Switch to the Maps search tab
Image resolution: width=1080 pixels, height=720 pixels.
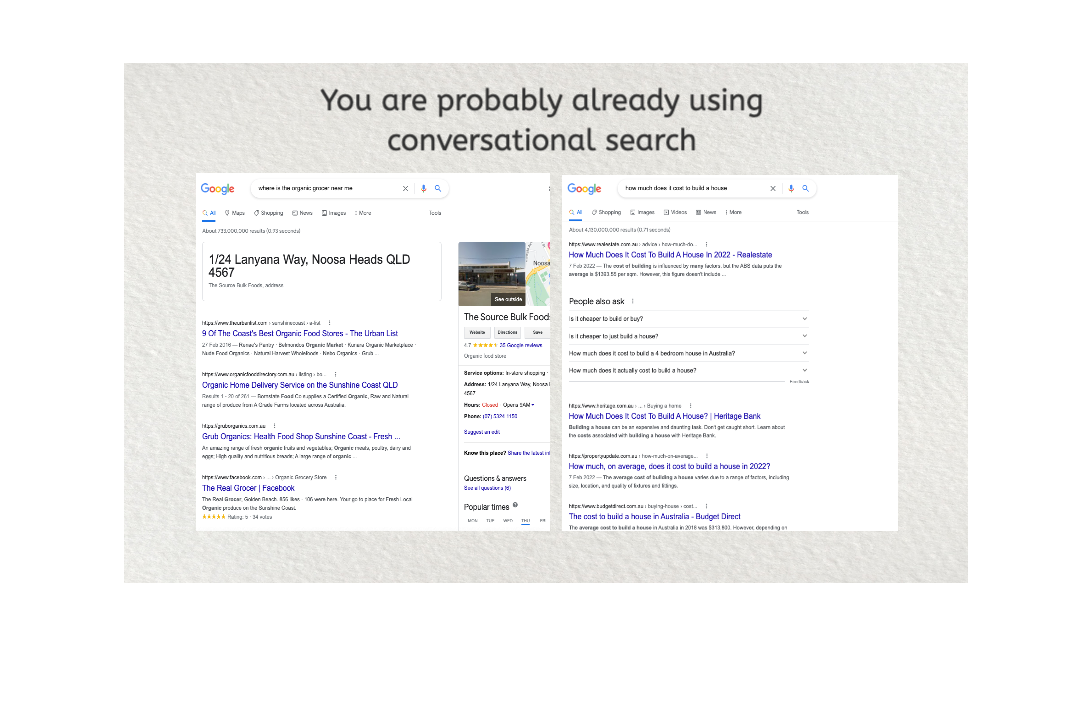coord(236,212)
